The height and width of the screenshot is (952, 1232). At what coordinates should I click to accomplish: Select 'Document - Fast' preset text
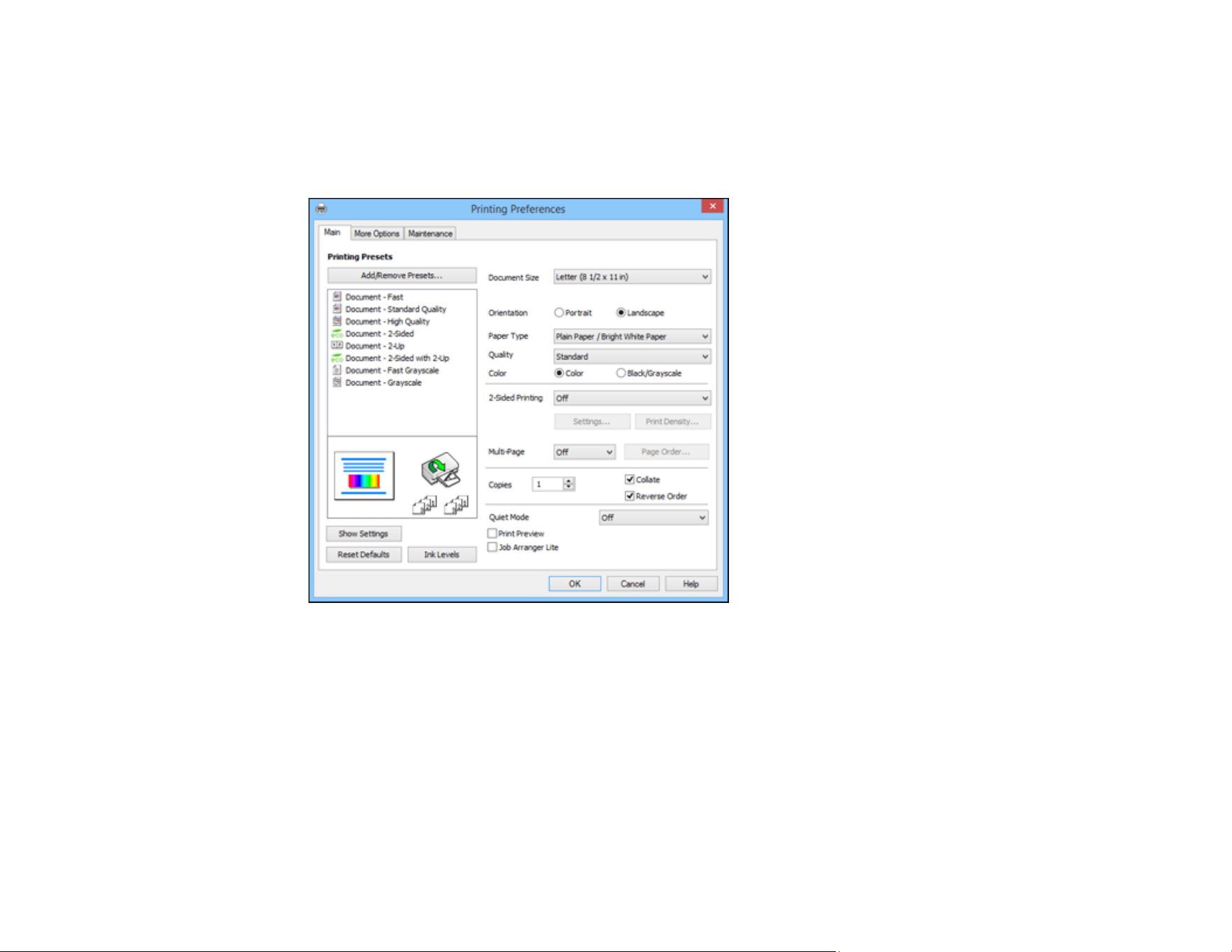click(x=374, y=297)
